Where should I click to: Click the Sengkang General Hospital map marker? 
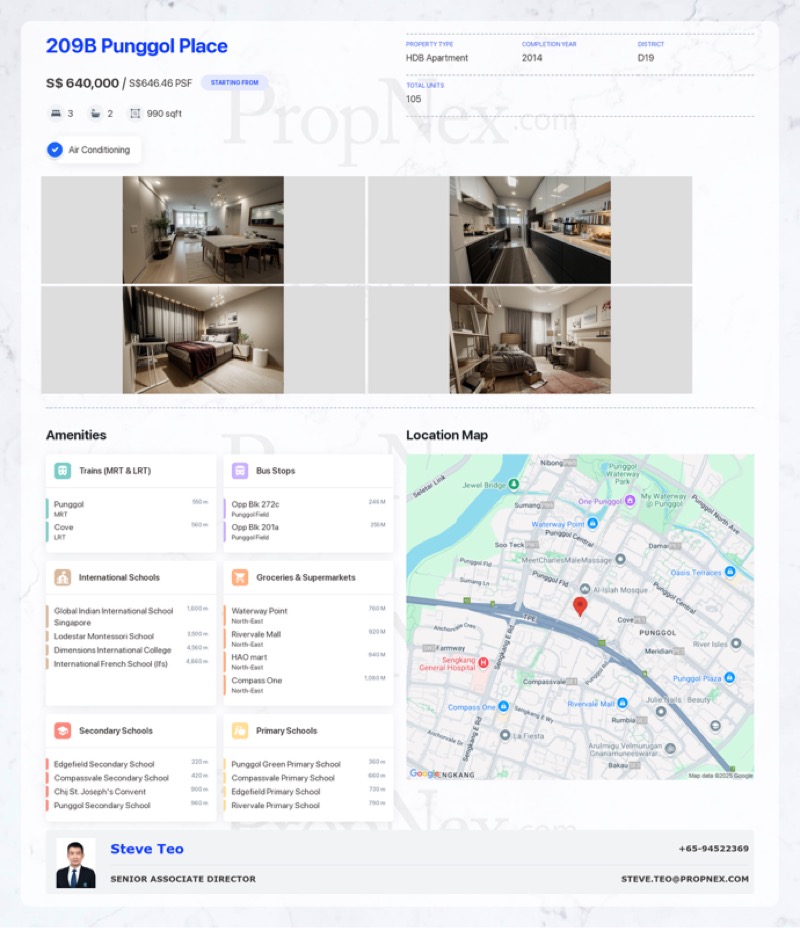coord(484,662)
